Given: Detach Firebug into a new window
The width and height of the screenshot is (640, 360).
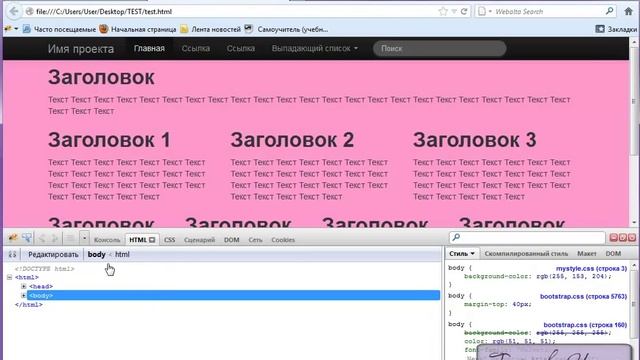Looking at the screenshot, I should 623,237.
